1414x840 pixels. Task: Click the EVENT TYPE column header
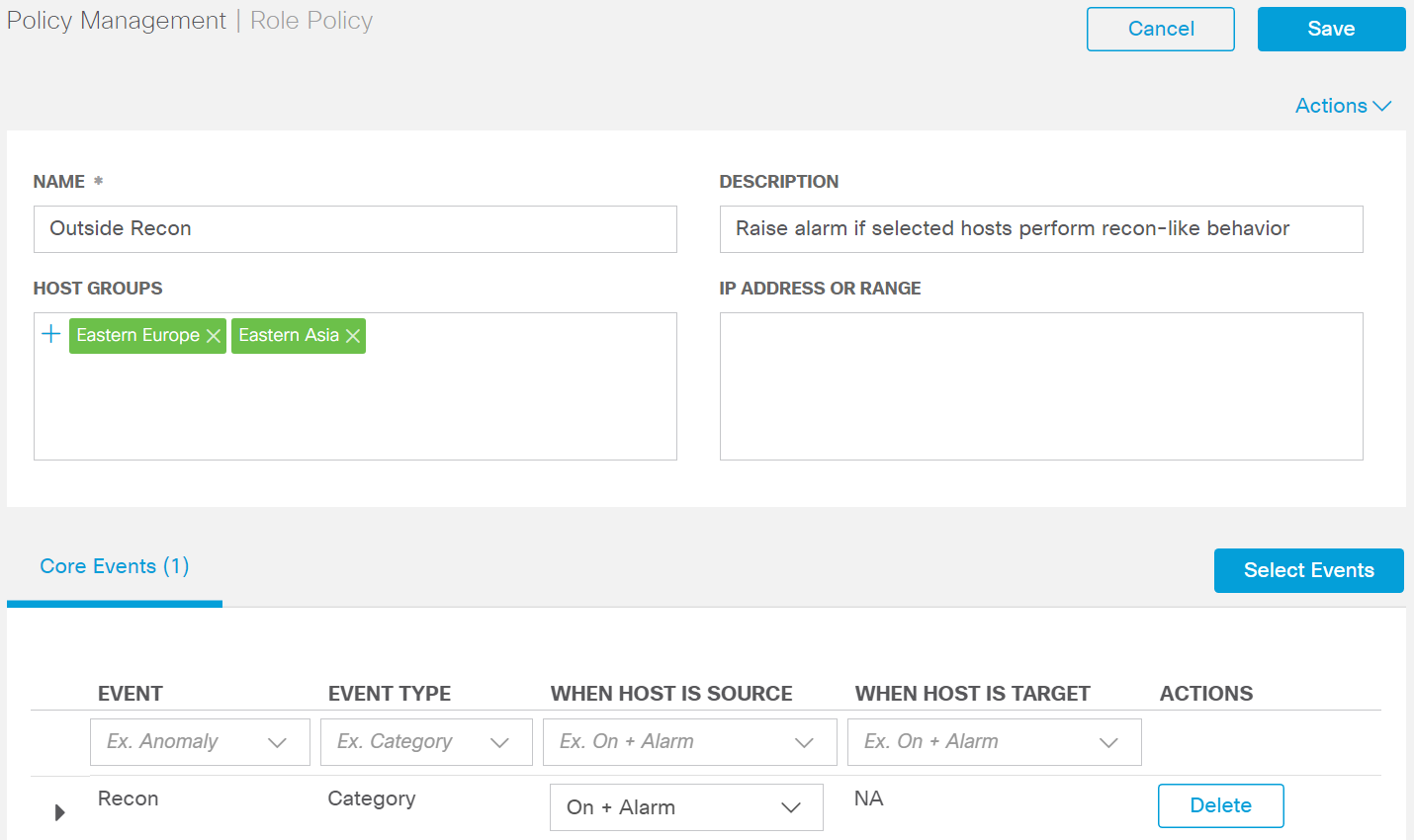pyautogui.click(x=390, y=694)
